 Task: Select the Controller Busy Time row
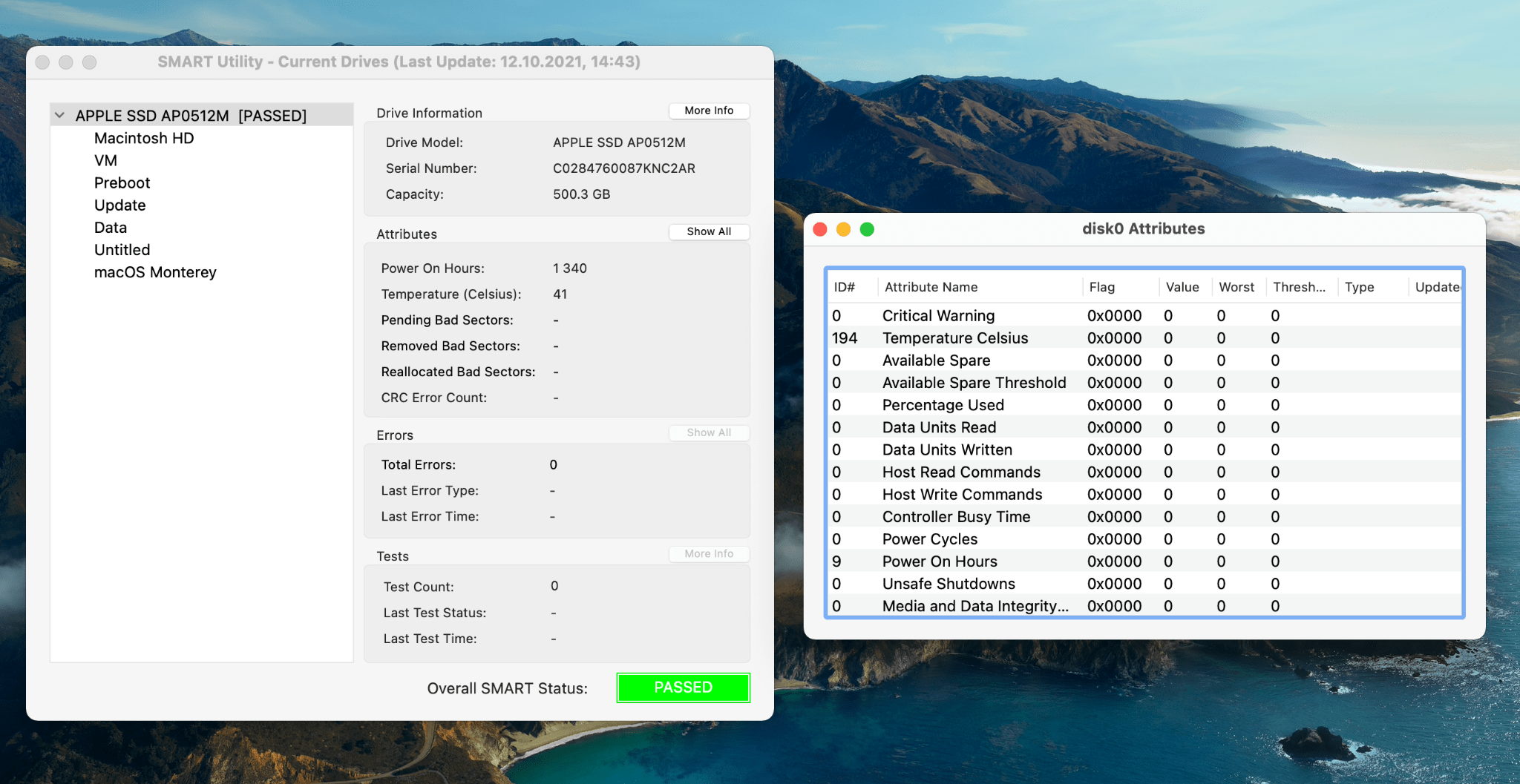(1144, 516)
